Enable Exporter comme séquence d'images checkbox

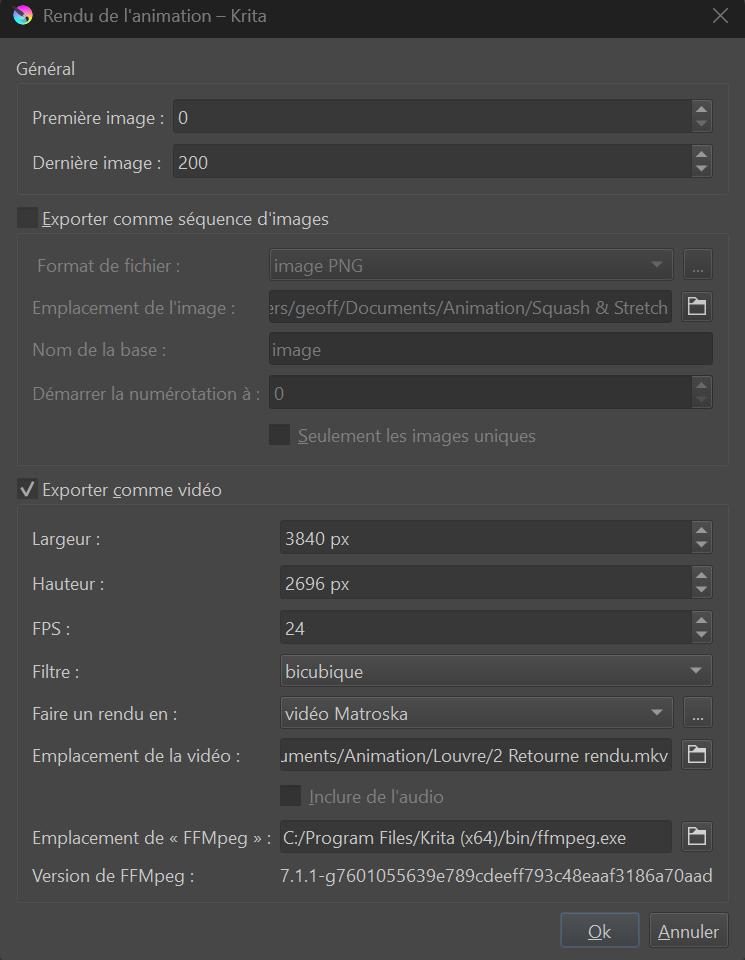(28, 218)
